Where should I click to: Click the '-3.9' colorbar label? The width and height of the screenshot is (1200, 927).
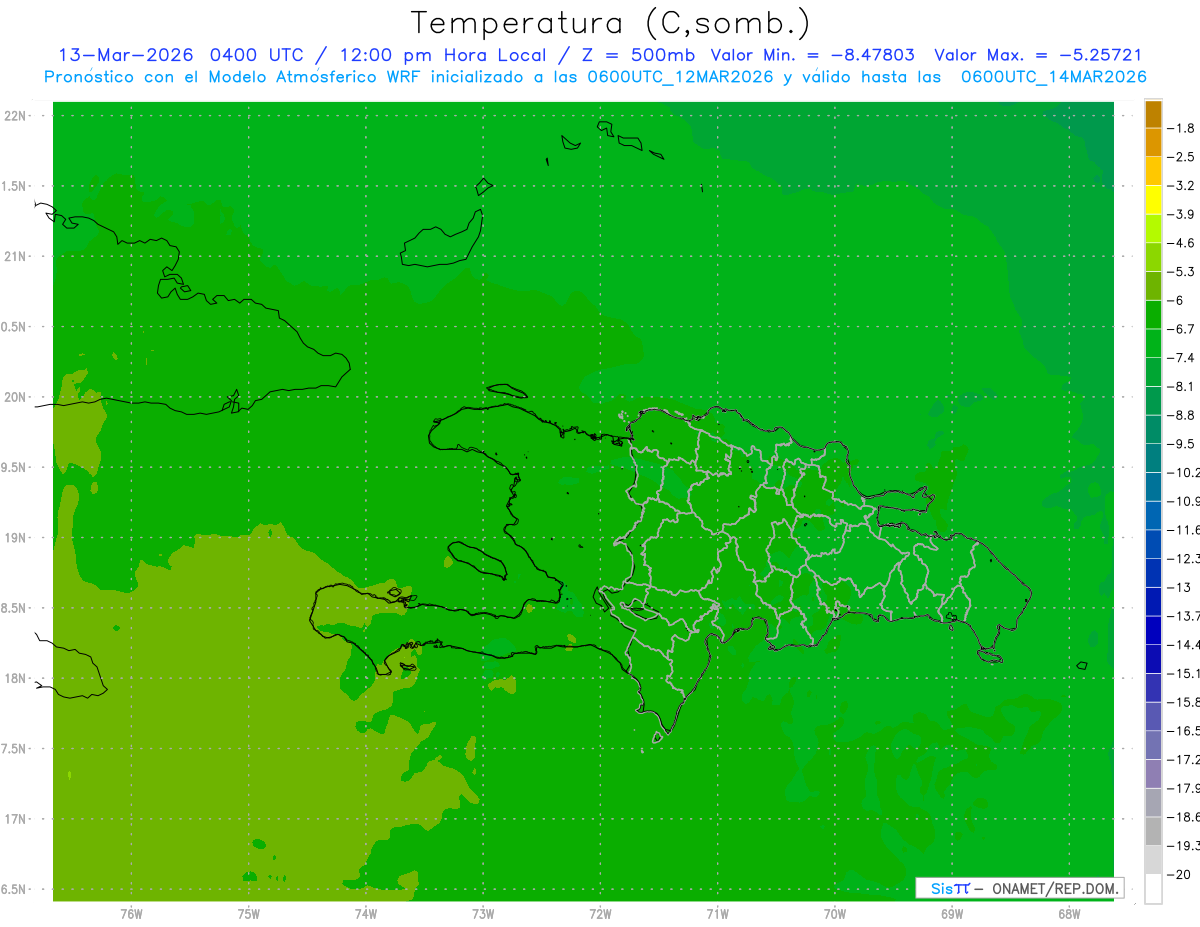pyautogui.click(x=1181, y=214)
